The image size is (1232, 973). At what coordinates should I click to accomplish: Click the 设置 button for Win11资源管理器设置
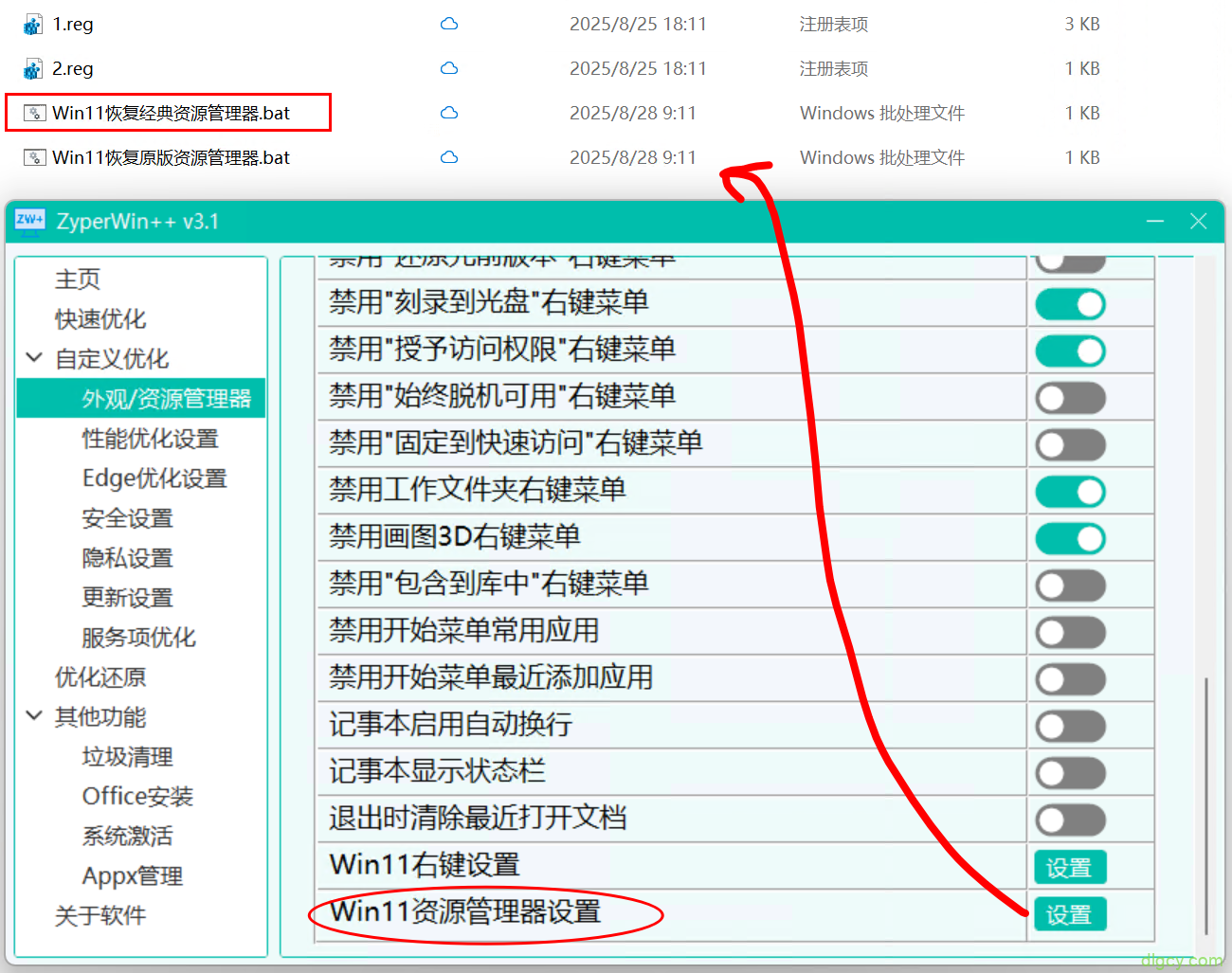pos(1070,913)
